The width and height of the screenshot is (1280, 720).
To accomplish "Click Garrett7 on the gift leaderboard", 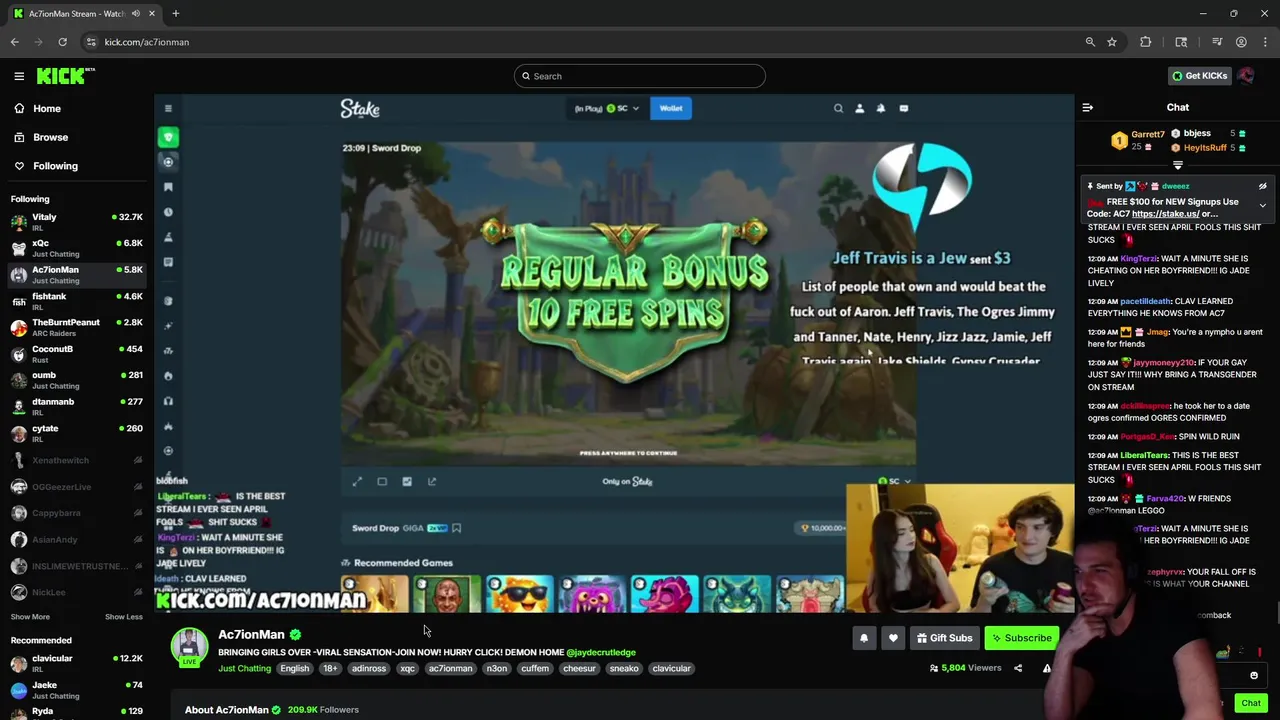I will [x=1148, y=134].
